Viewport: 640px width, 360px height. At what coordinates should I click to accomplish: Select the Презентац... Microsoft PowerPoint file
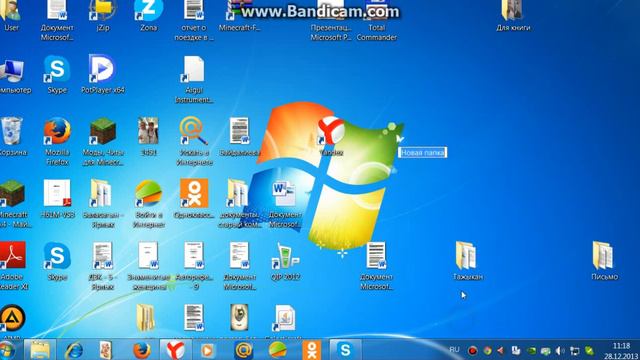pos(331,20)
